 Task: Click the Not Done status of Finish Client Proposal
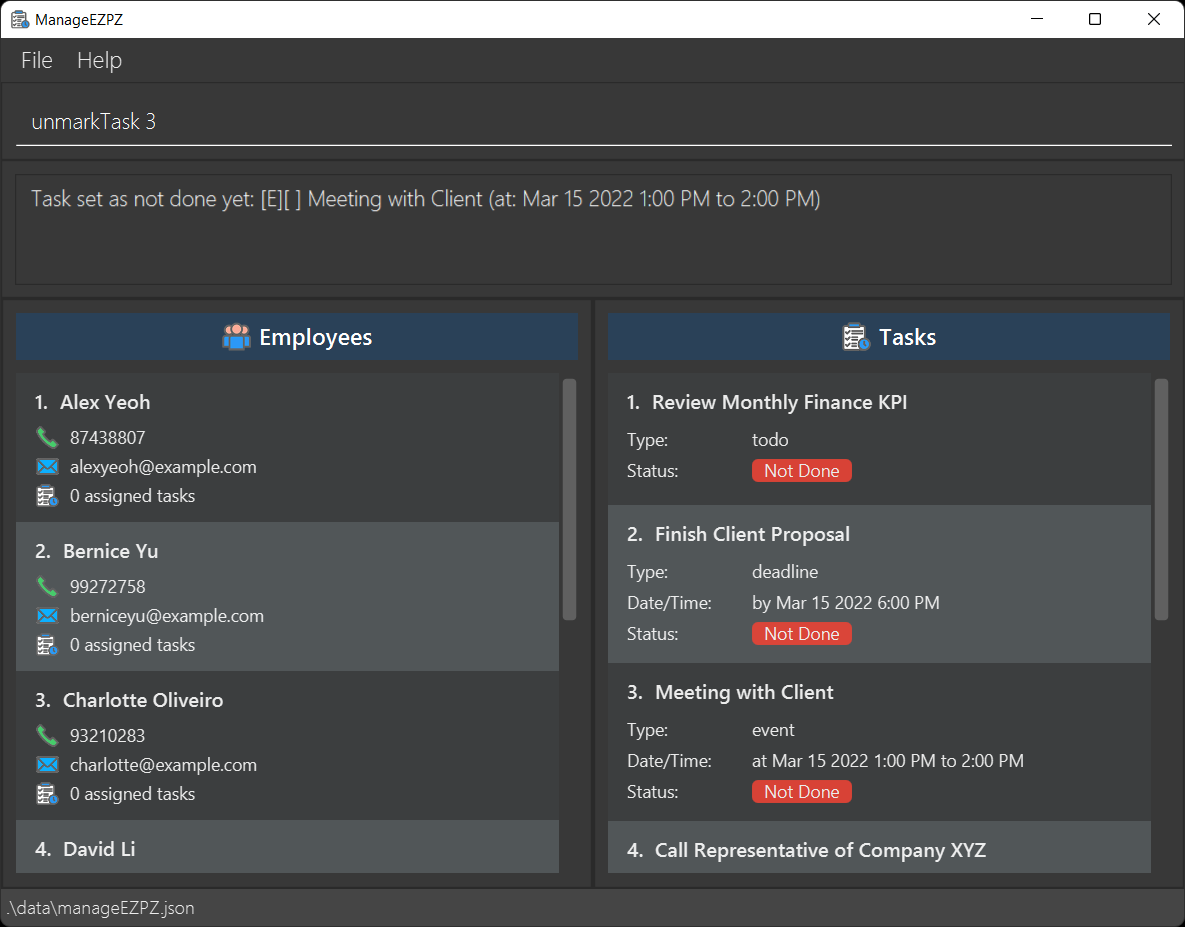coord(802,634)
